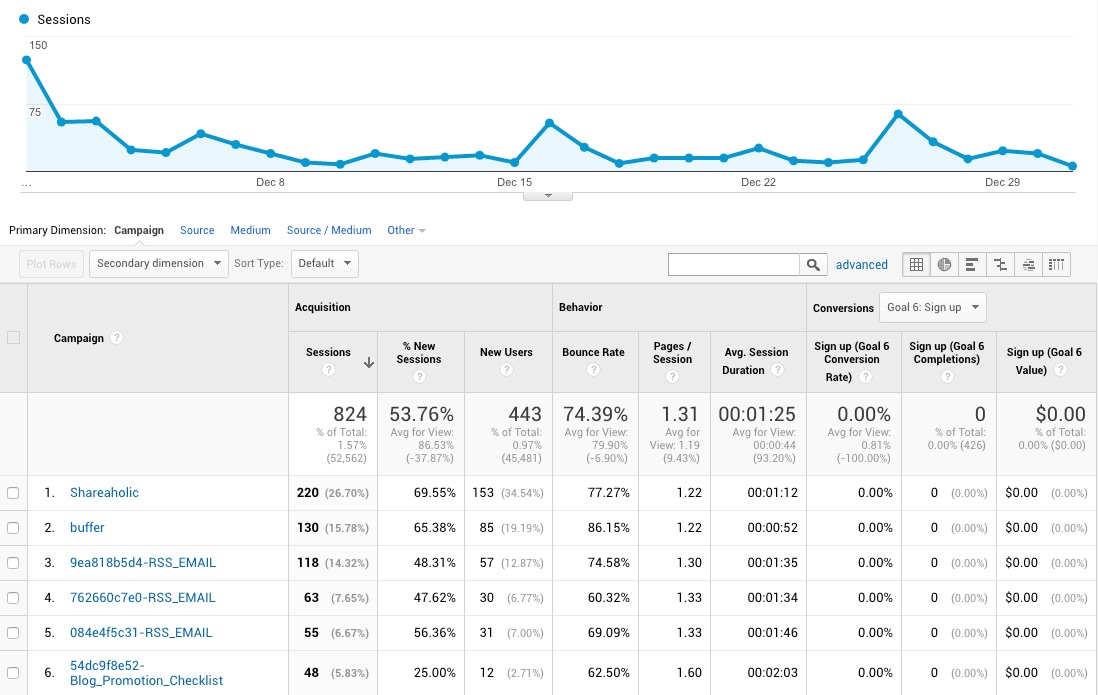This screenshot has width=1098, height=695.
Task: Choose the performance bar view icon
Action: coord(972,264)
